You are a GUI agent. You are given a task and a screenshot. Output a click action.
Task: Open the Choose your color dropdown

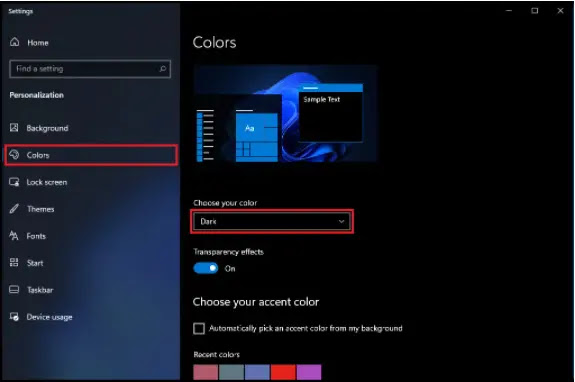tap(272, 221)
